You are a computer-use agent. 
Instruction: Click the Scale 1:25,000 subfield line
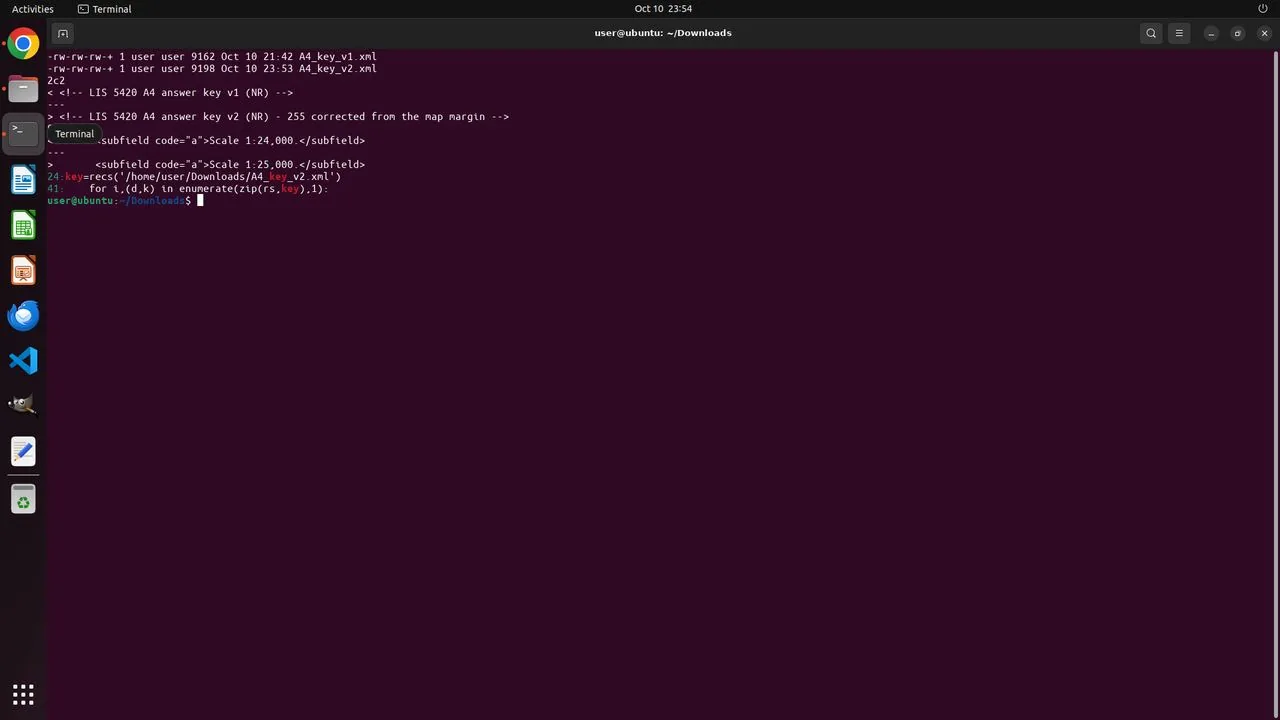pyautogui.click(x=206, y=165)
